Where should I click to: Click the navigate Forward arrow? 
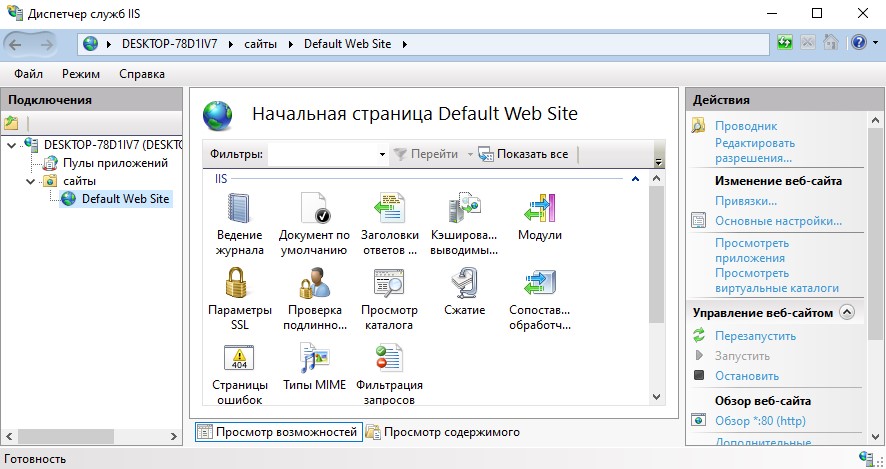tap(47, 45)
